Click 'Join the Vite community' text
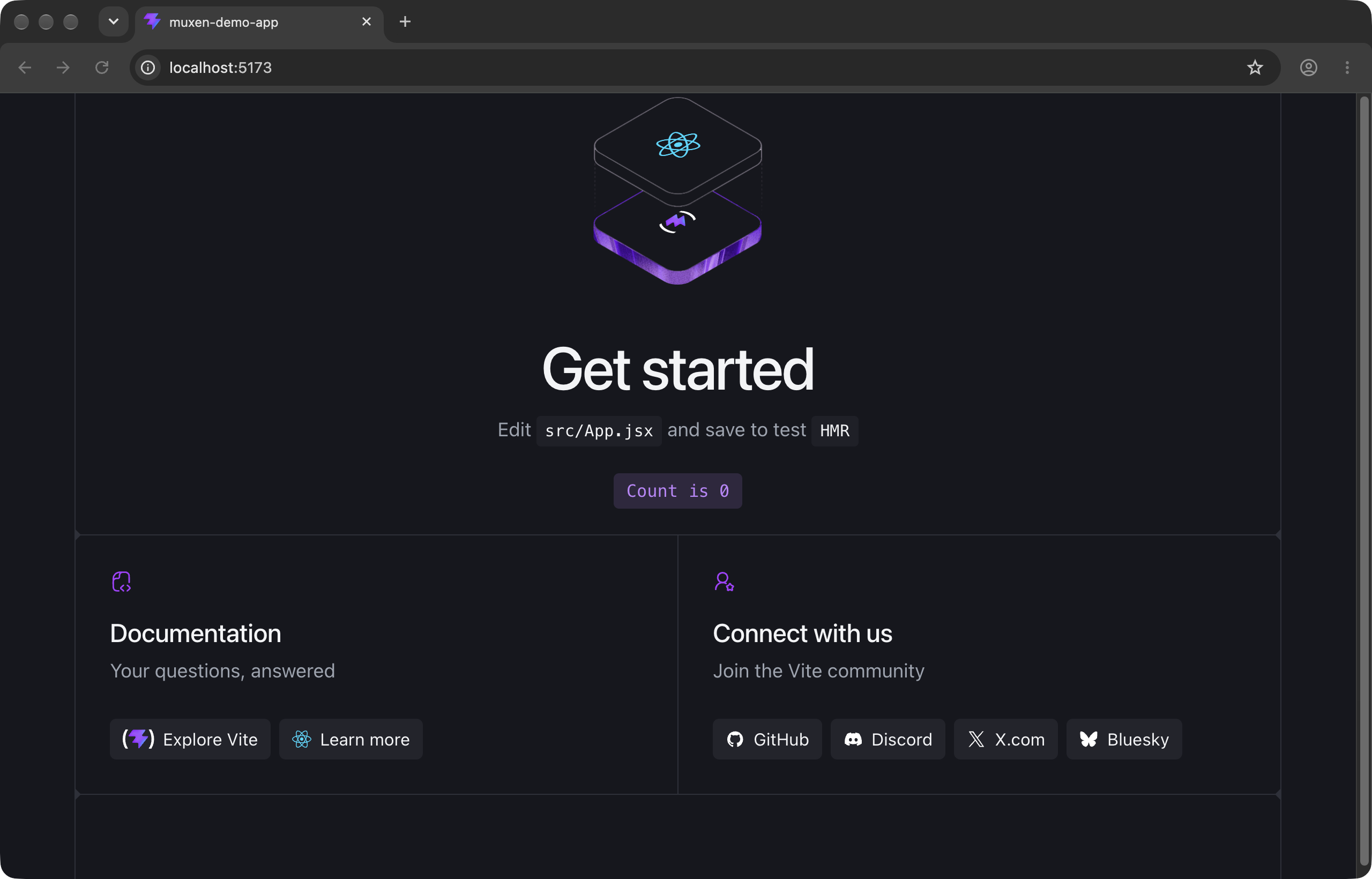The width and height of the screenshot is (1372, 879). pos(818,671)
